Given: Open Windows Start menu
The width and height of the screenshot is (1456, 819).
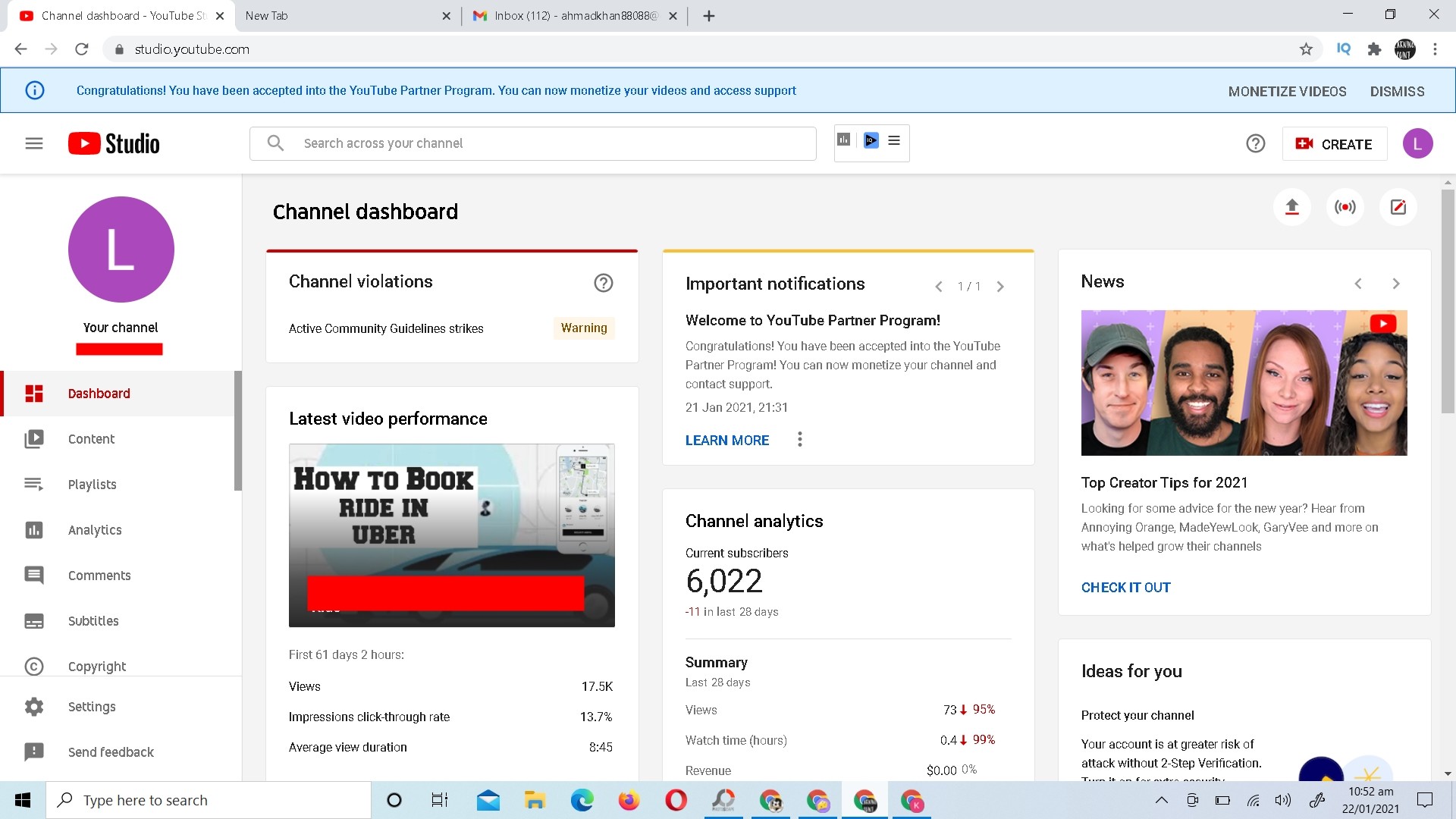Looking at the screenshot, I should [23, 800].
